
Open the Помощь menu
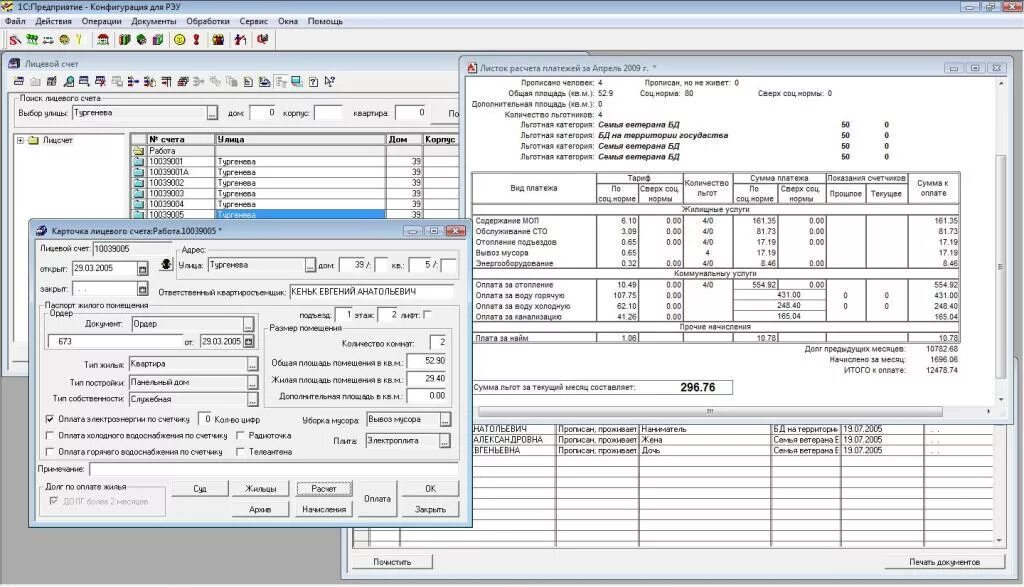[x=325, y=21]
